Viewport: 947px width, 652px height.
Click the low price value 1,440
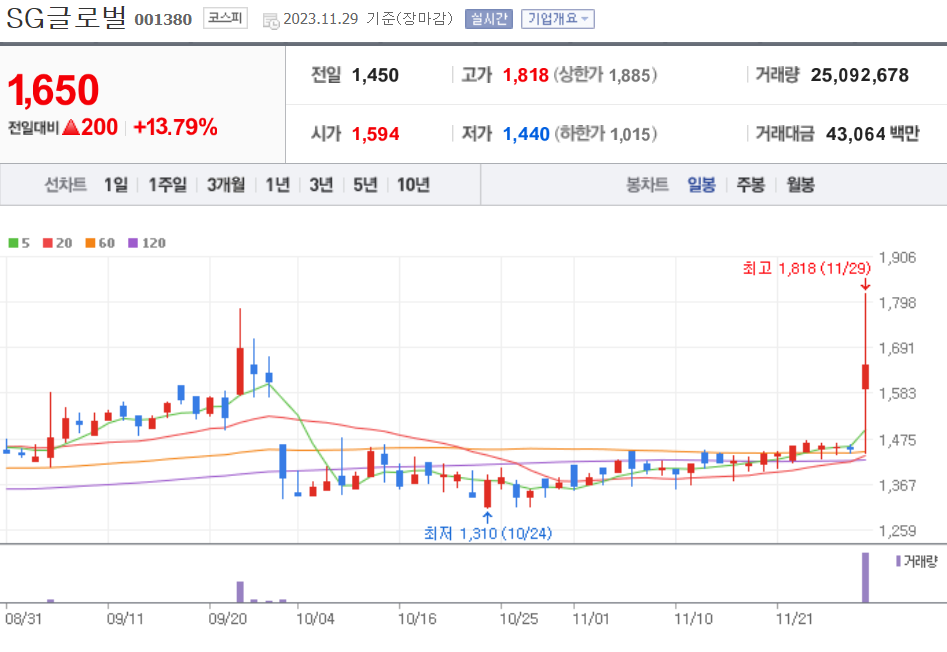(526, 134)
